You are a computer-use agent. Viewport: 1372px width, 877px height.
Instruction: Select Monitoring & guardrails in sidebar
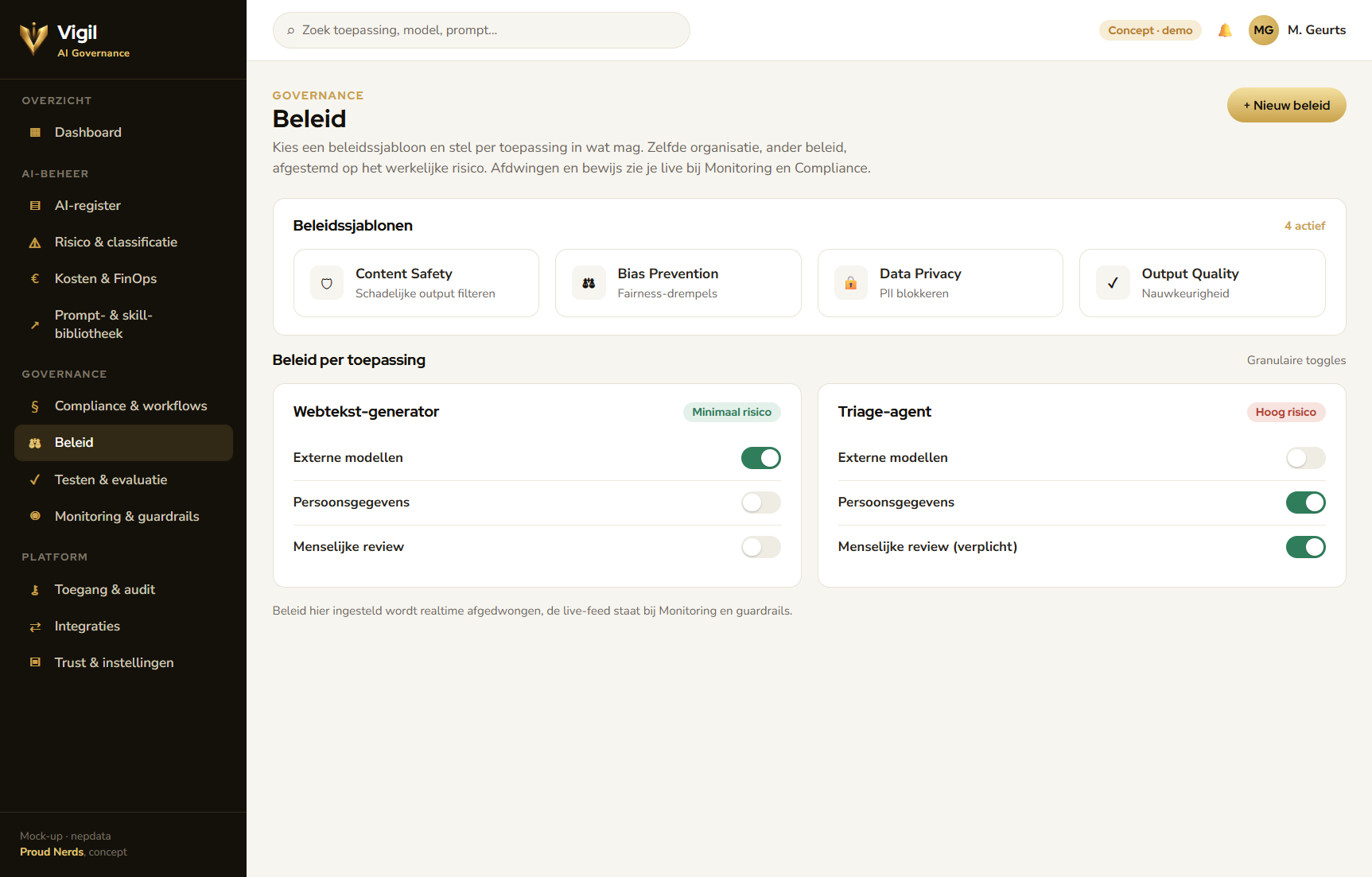(123, 517)
